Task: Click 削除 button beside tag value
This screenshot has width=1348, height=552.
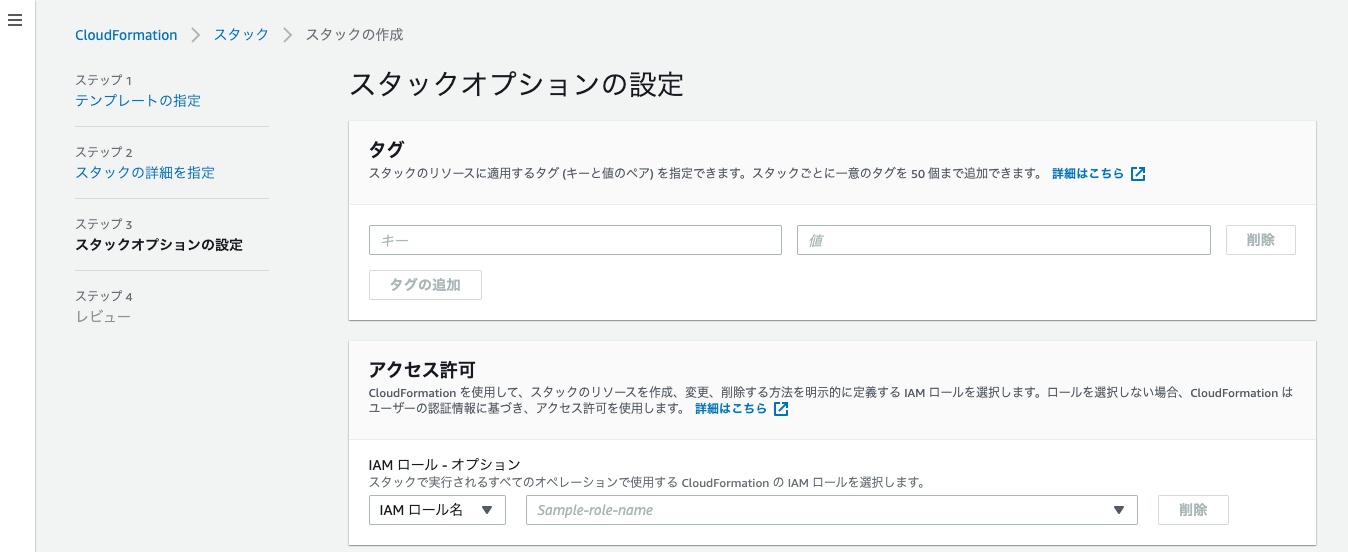Action: click(1261, 240)
